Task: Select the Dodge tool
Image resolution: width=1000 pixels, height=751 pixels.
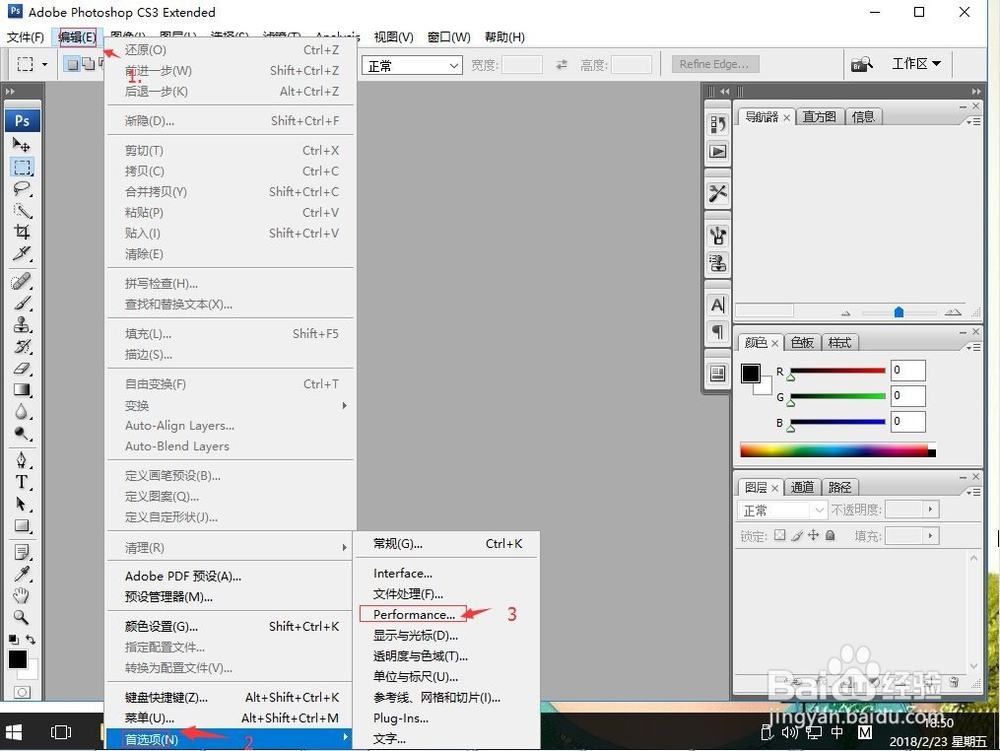Action: pyautogui.click(x=22, y=434)
